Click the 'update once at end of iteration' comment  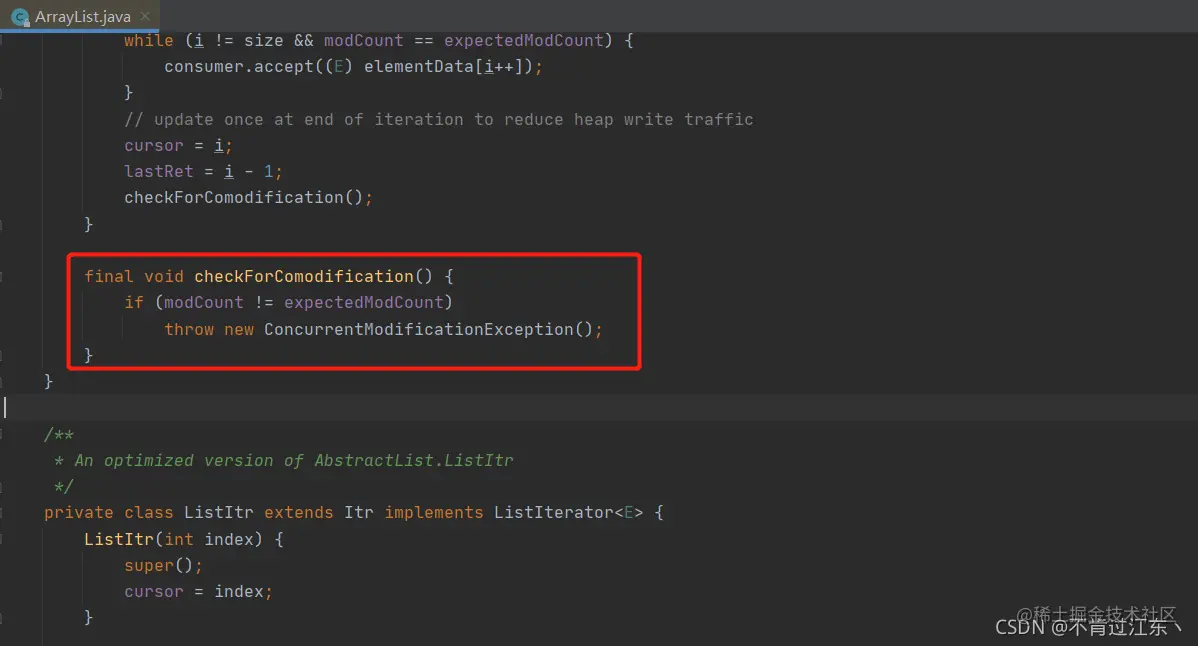tap(439, 119)
